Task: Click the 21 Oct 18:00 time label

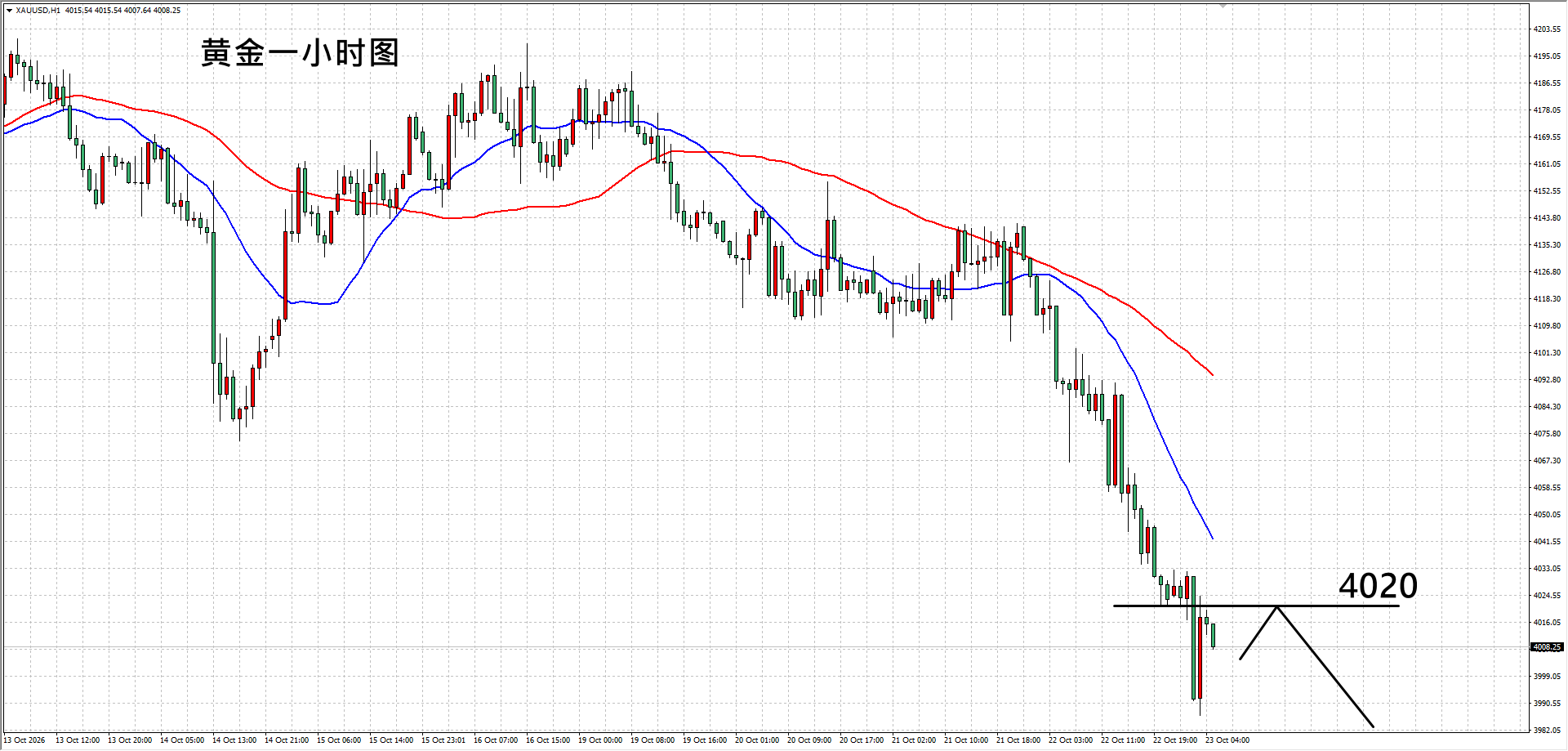Action: [x=1018, y=740]
